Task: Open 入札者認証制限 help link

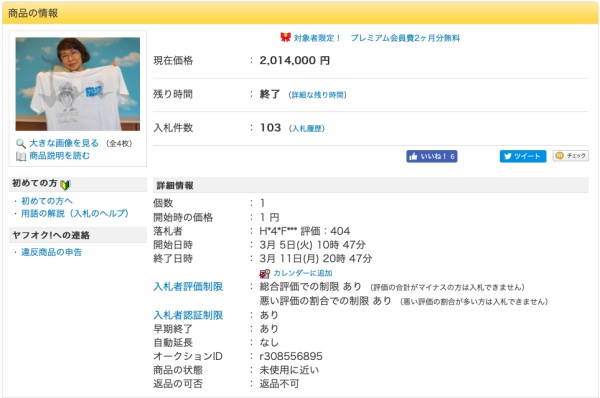Action: tap(188, 315)
